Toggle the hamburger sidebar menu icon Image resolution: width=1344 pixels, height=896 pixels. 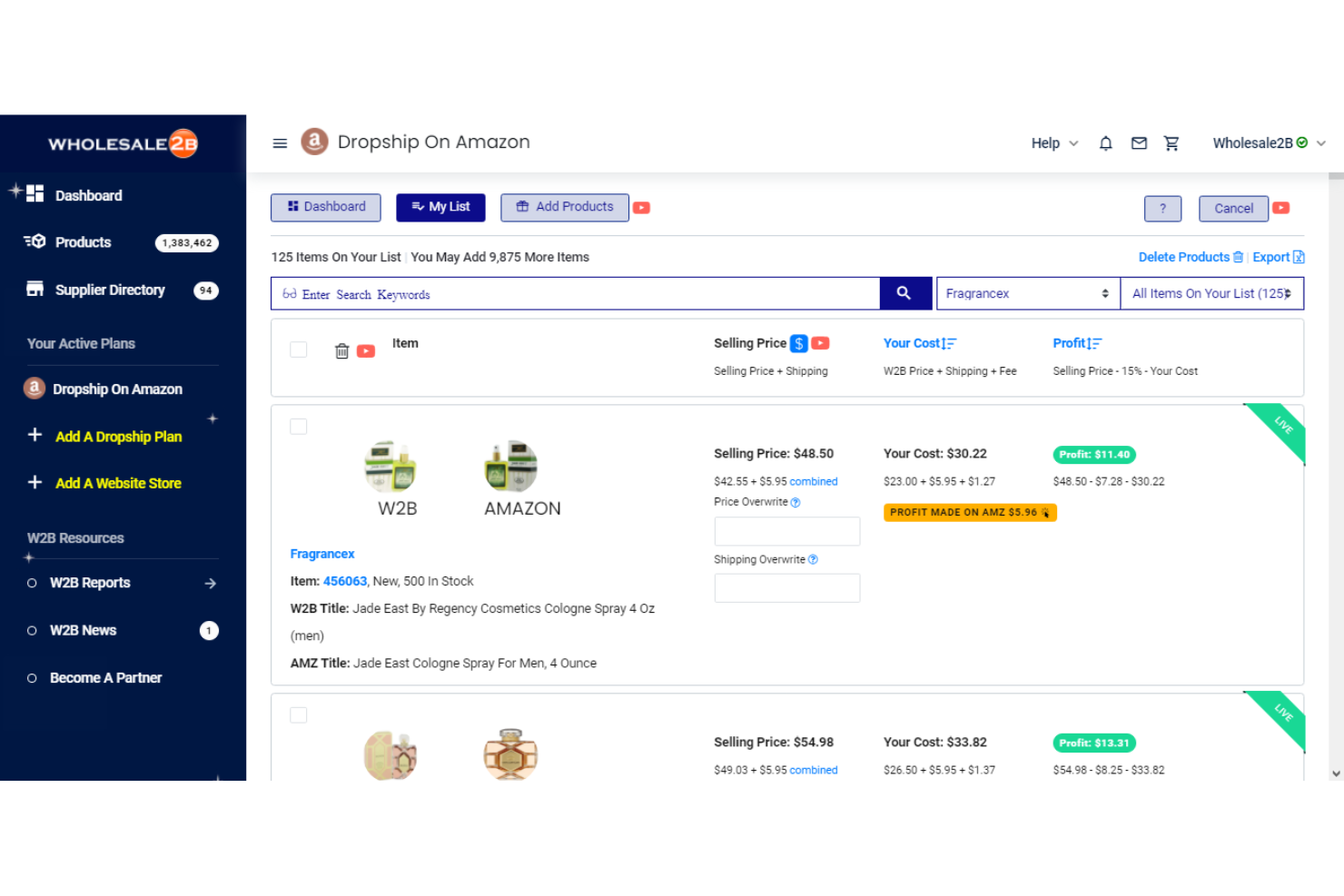(x=280, y=143)
